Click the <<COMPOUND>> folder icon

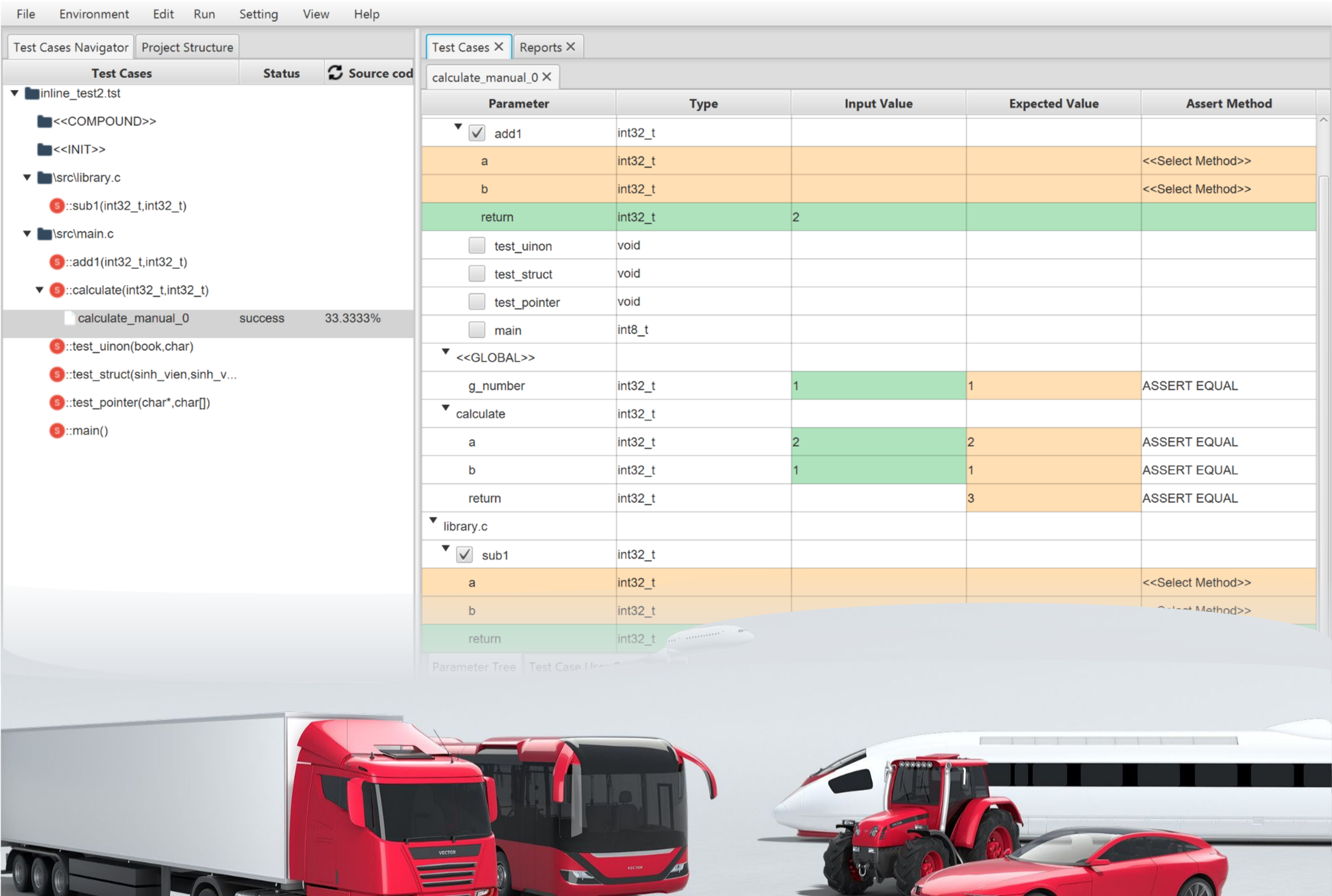tap(44, 121)
